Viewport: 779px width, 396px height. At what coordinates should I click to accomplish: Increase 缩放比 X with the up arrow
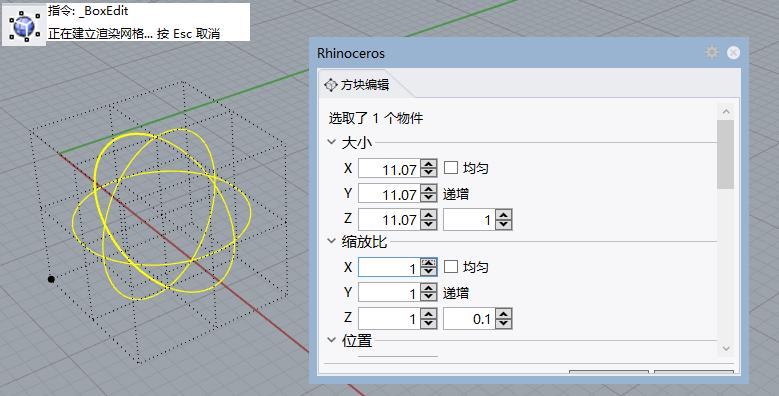click(x=428, y=262)
